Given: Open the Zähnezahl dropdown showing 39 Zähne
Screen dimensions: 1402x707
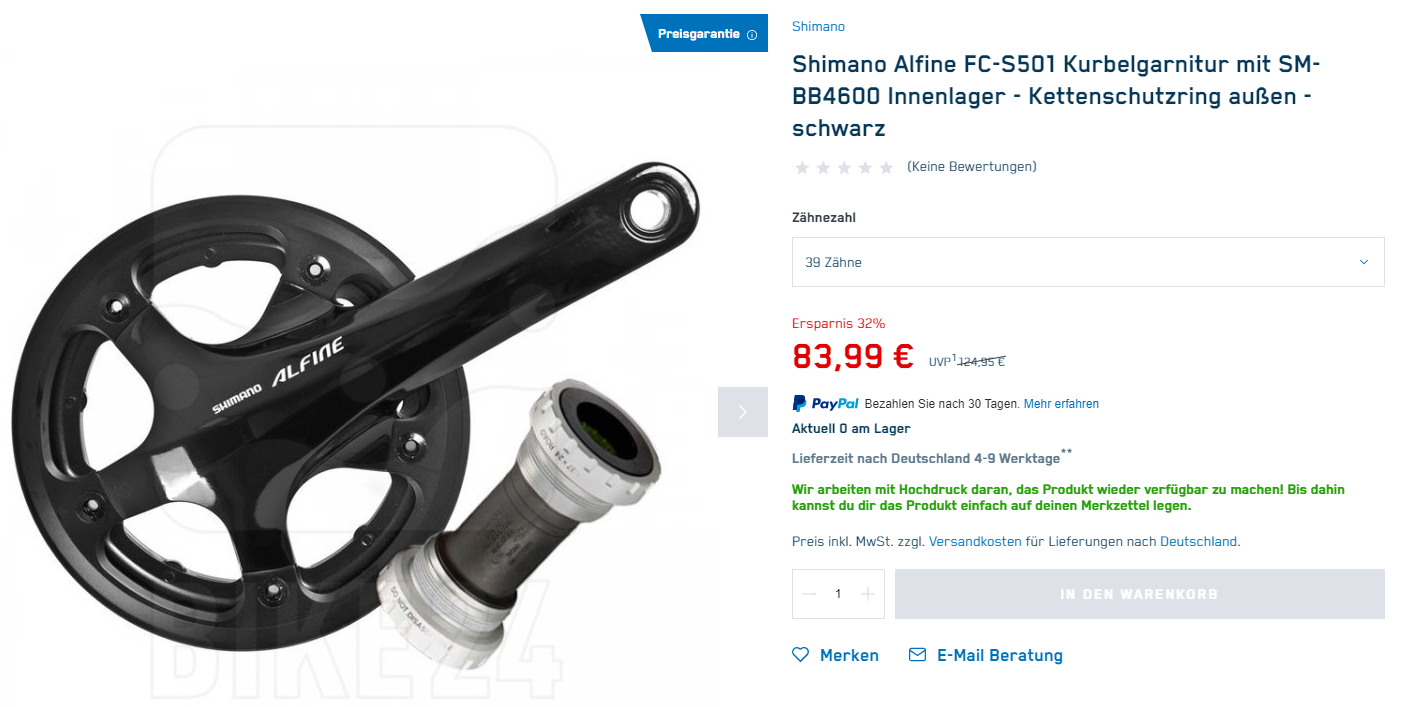Looking at the screenshot, I should (1088, 262).
